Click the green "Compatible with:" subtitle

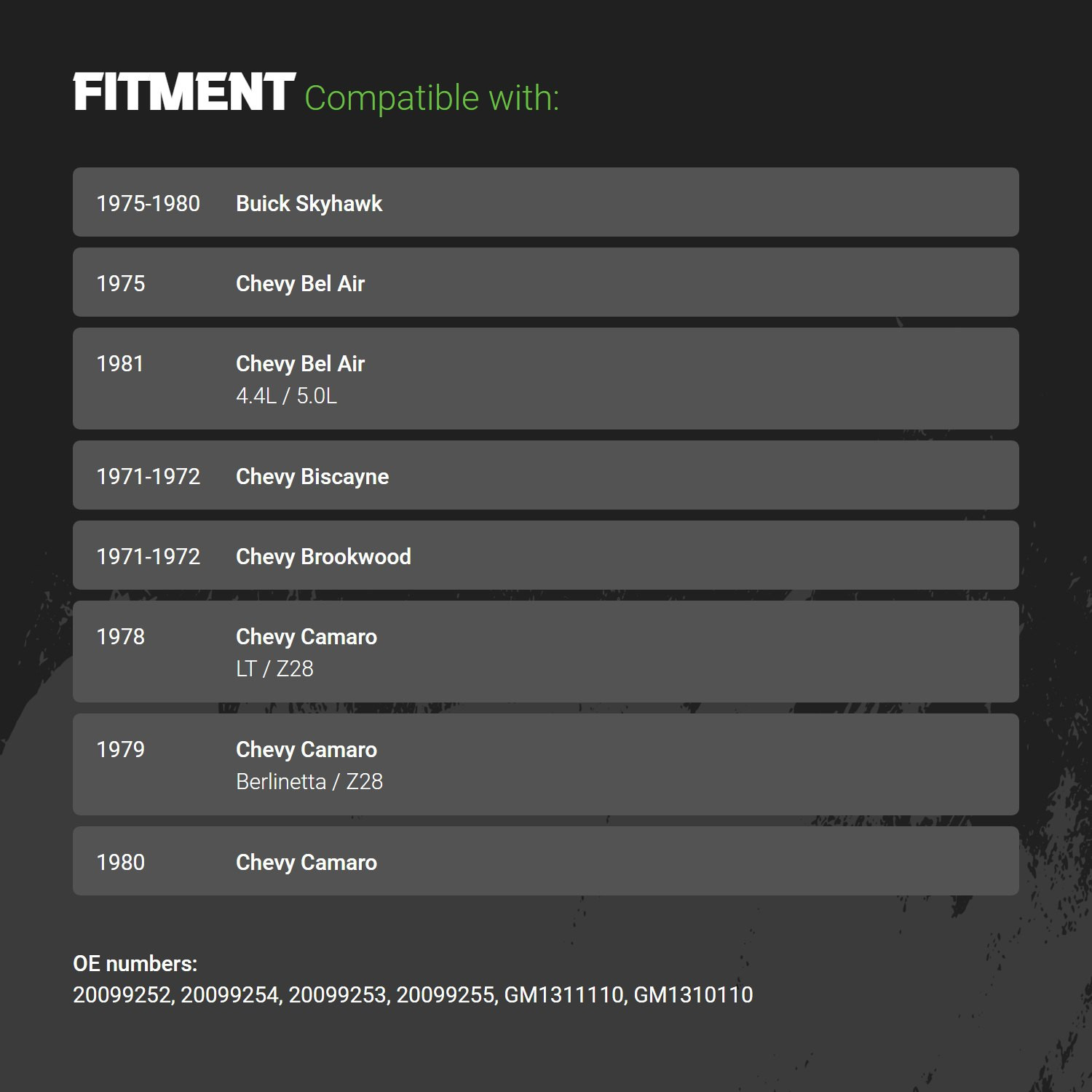pos(432,98)
